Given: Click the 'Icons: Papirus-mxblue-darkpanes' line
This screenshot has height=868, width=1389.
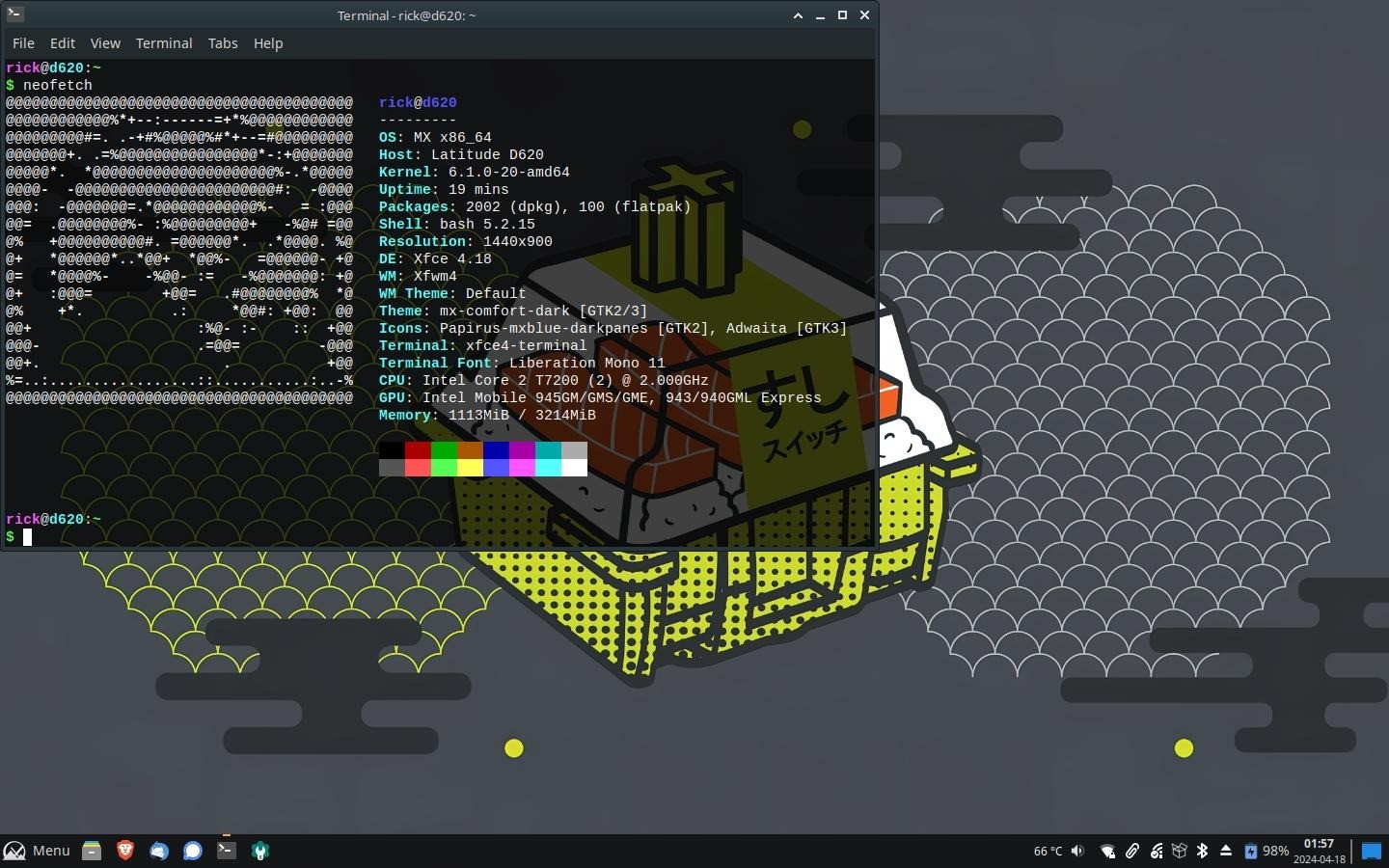Looking at the screenshot, I should (613, 328).
